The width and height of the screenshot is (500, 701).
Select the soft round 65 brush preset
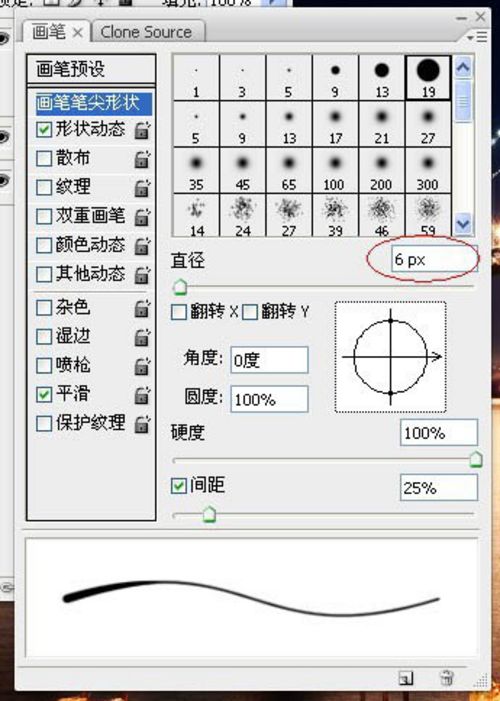pyautogui.click(x=289, y=170)
